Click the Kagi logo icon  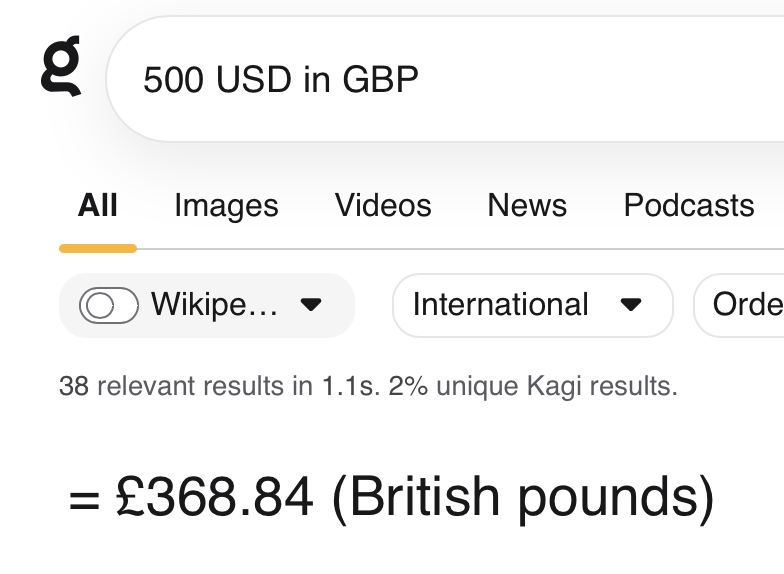coord(60,68)
